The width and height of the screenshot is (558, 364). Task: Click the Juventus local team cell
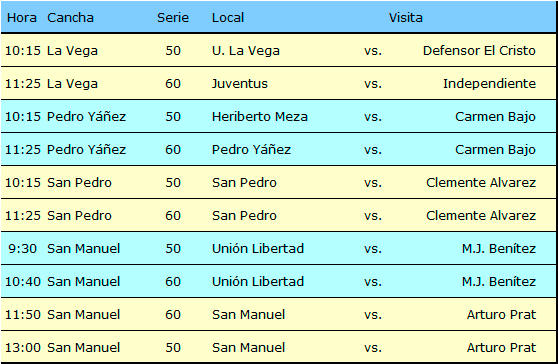[x=239, y=84]
